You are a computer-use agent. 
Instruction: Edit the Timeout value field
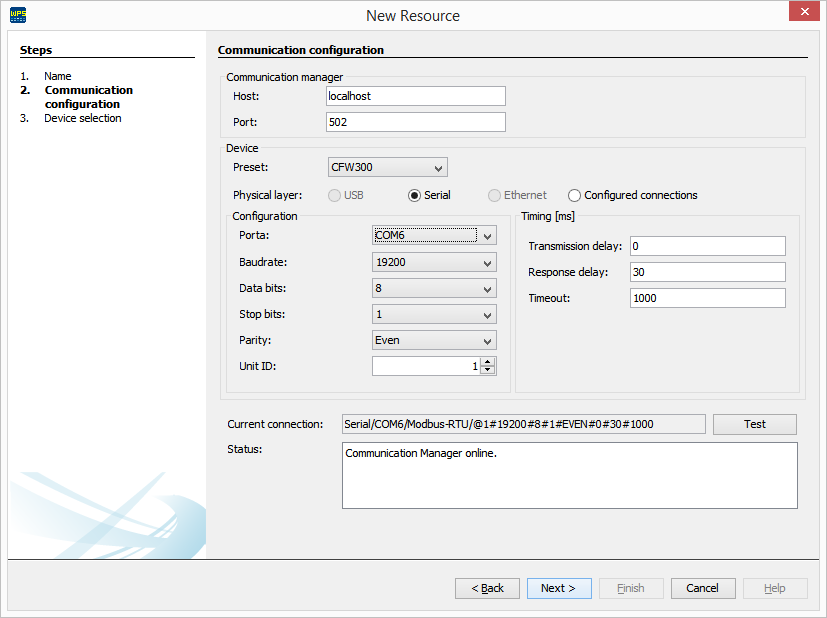[x=707, y=297]
